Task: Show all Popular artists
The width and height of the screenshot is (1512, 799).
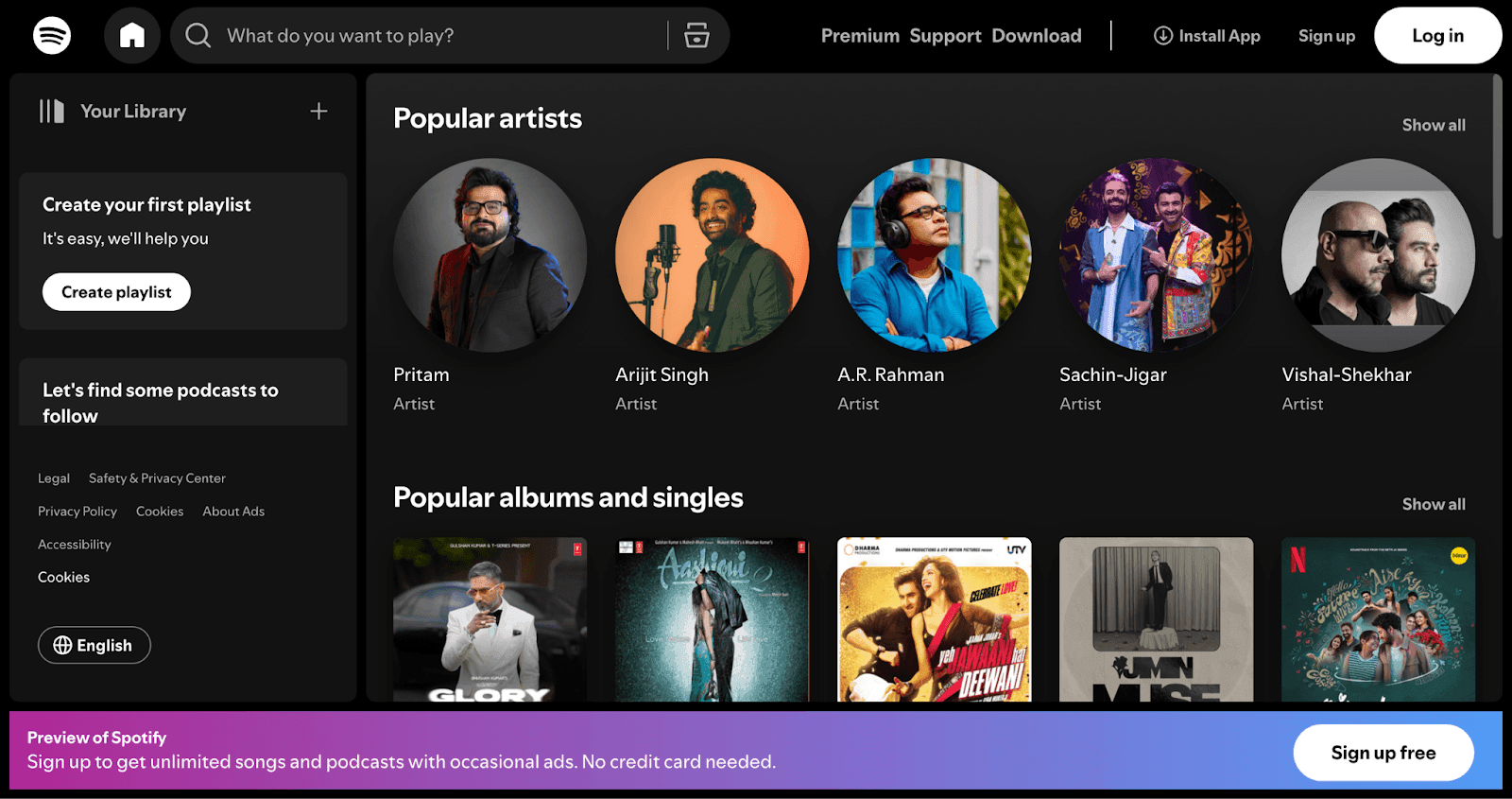Action: coord(1433,125)
